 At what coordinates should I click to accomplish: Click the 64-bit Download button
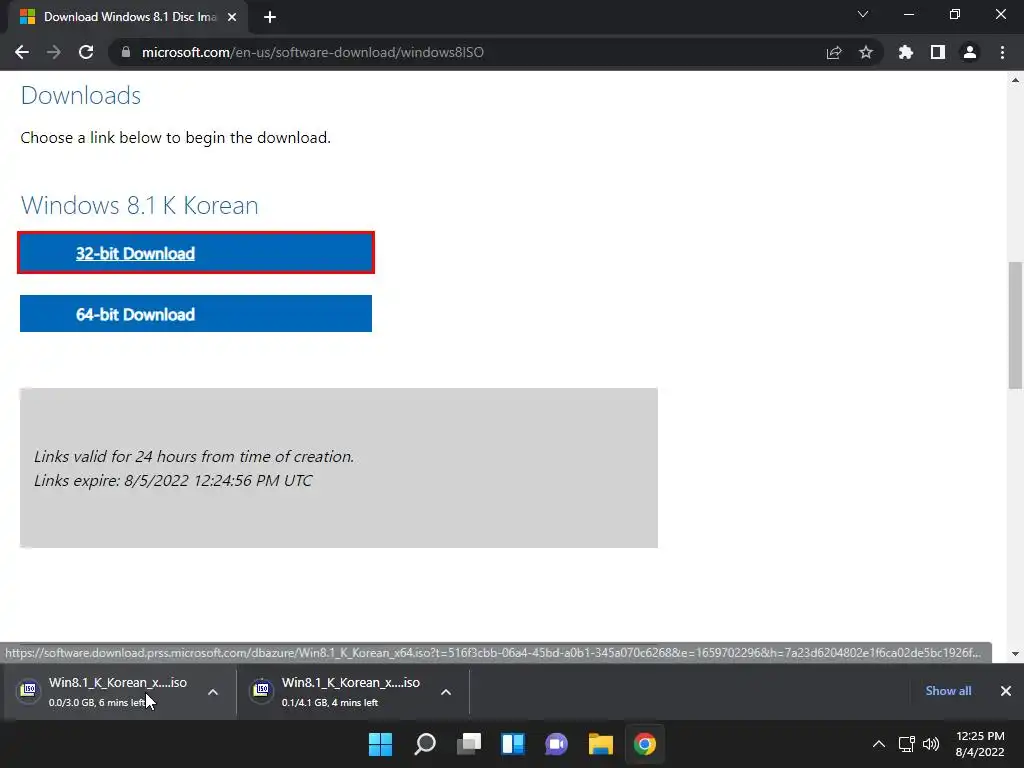coord(196,313)
